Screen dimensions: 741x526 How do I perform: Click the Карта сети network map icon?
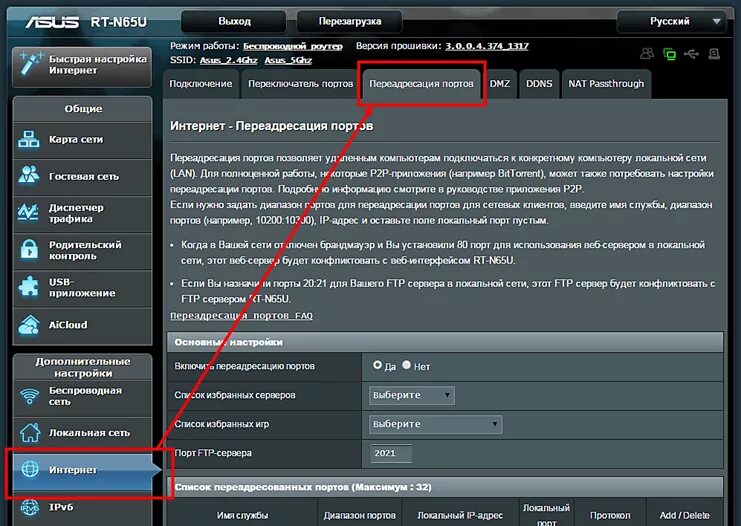point(29,139)
